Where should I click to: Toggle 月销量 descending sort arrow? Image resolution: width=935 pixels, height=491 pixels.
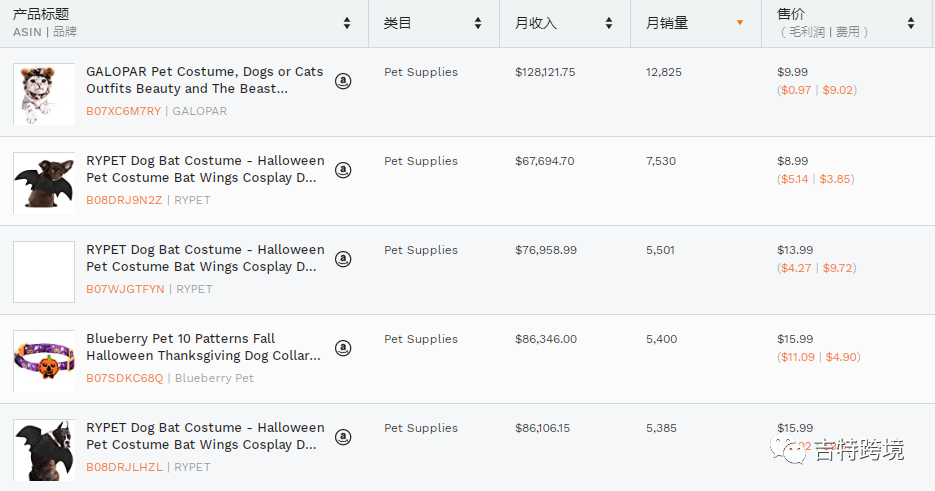(x=740, y=23)
